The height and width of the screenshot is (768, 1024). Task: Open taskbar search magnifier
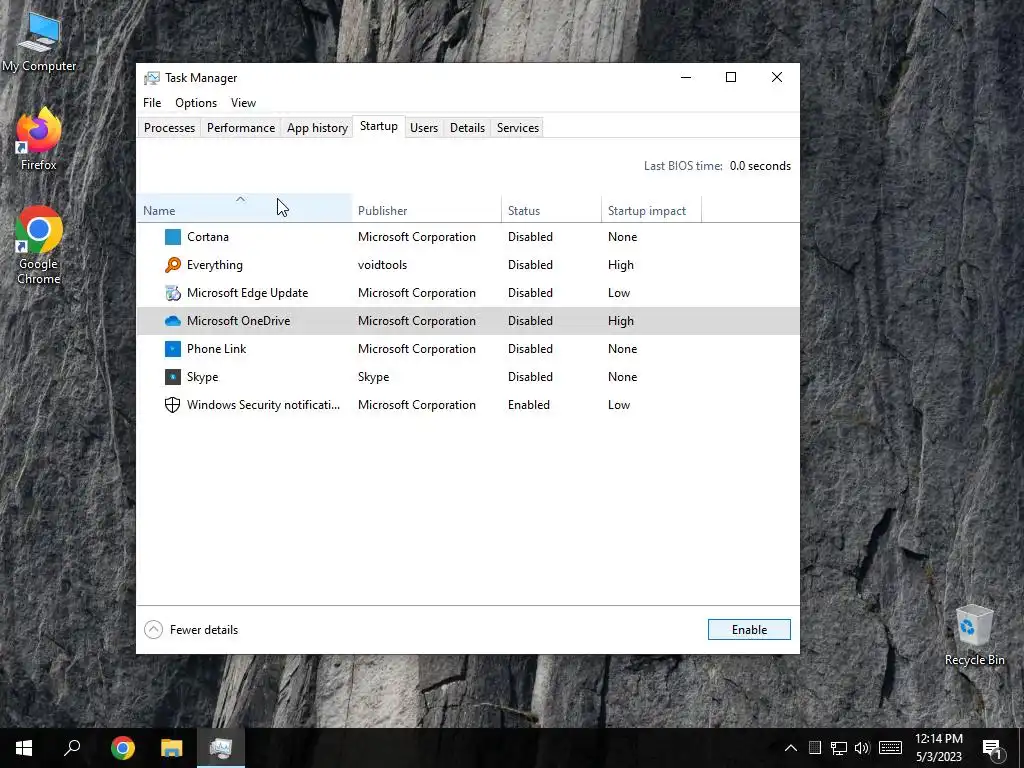point(72,748)
